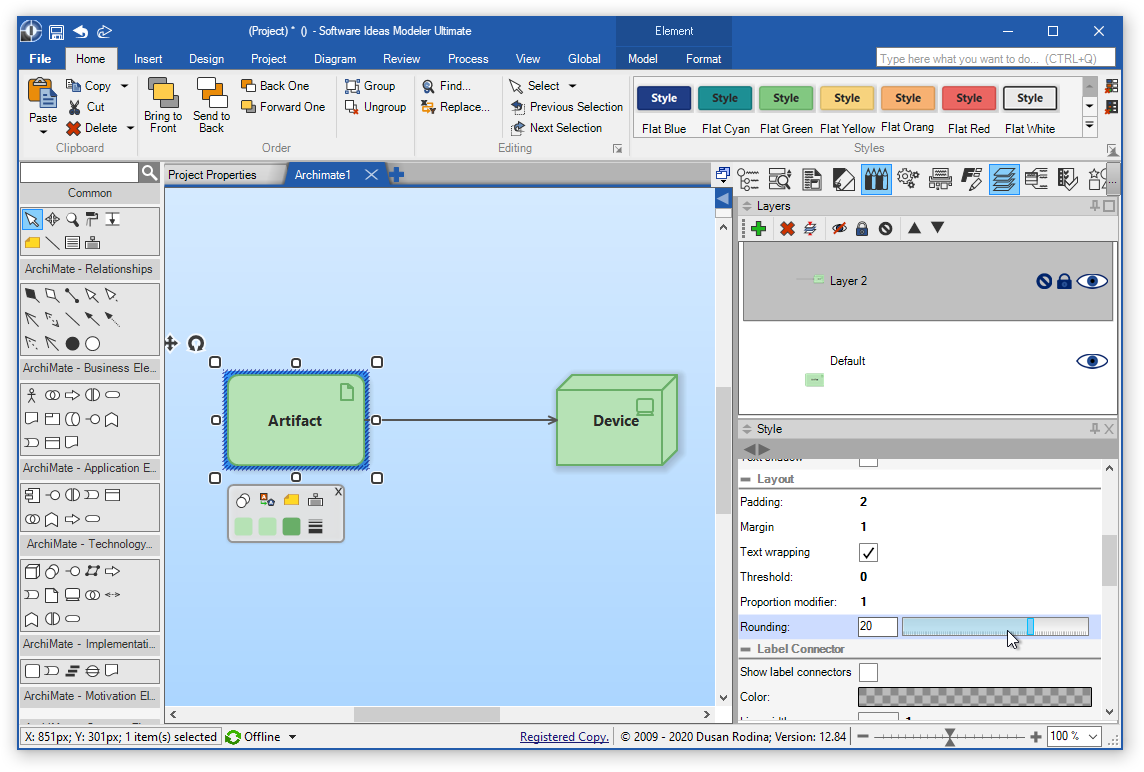Click Send to Back icon

[x=211, y=92]
